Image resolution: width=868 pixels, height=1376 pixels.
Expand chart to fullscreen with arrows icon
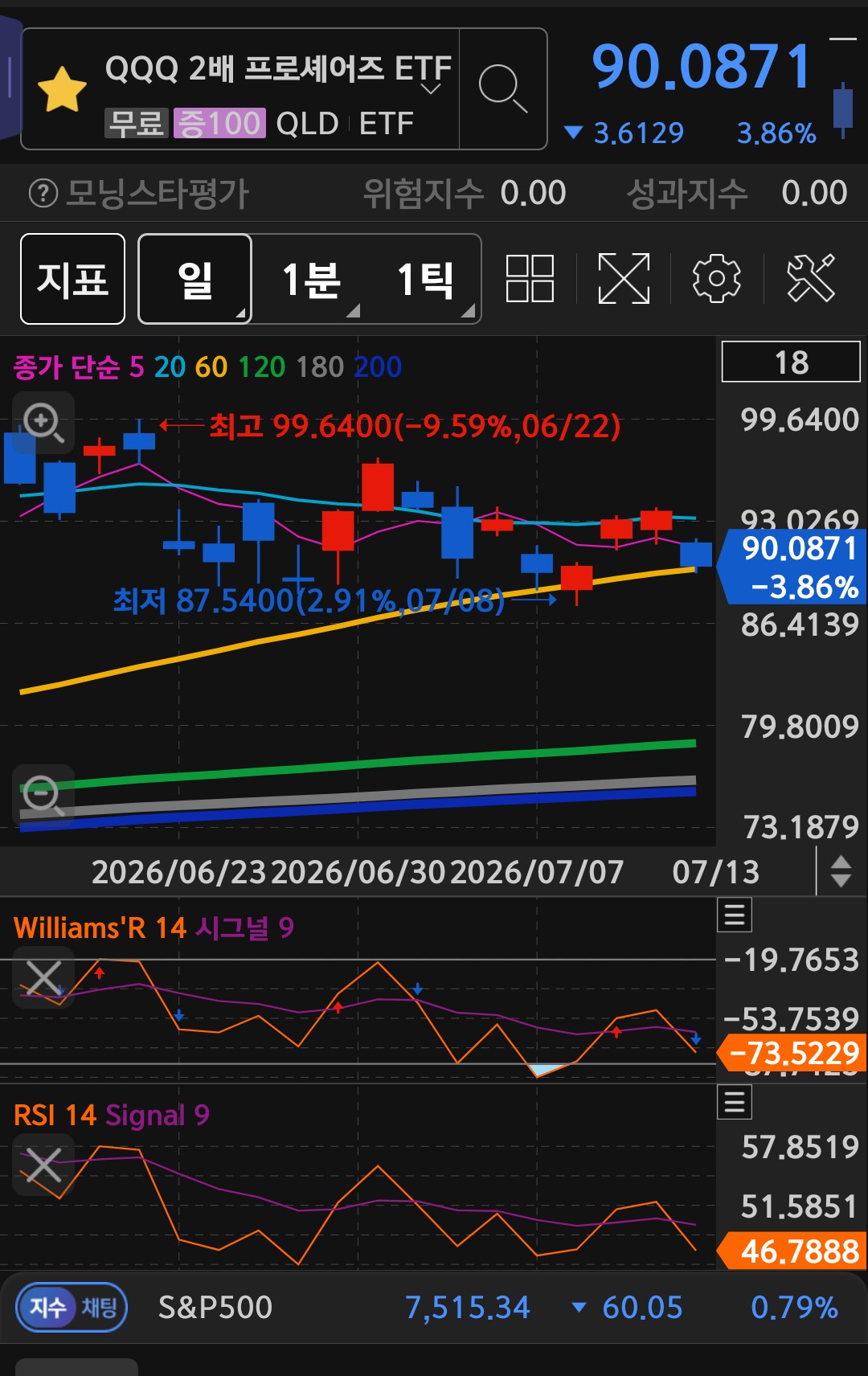(x=624, y=279)
